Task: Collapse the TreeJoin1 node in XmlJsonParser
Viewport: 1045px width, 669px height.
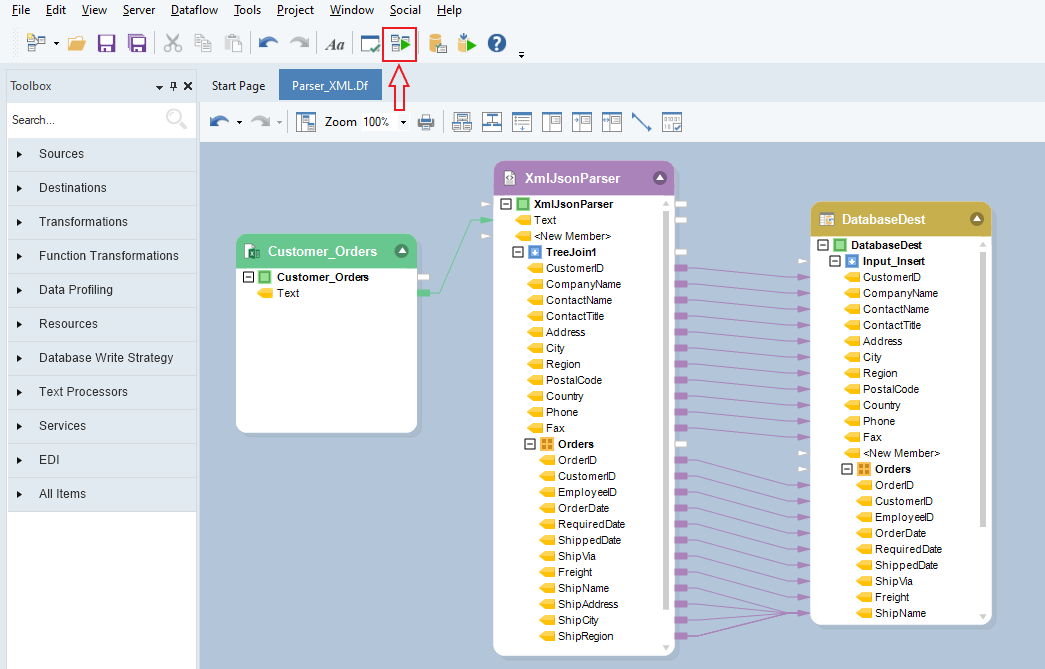Action: (x=518, y=252)
